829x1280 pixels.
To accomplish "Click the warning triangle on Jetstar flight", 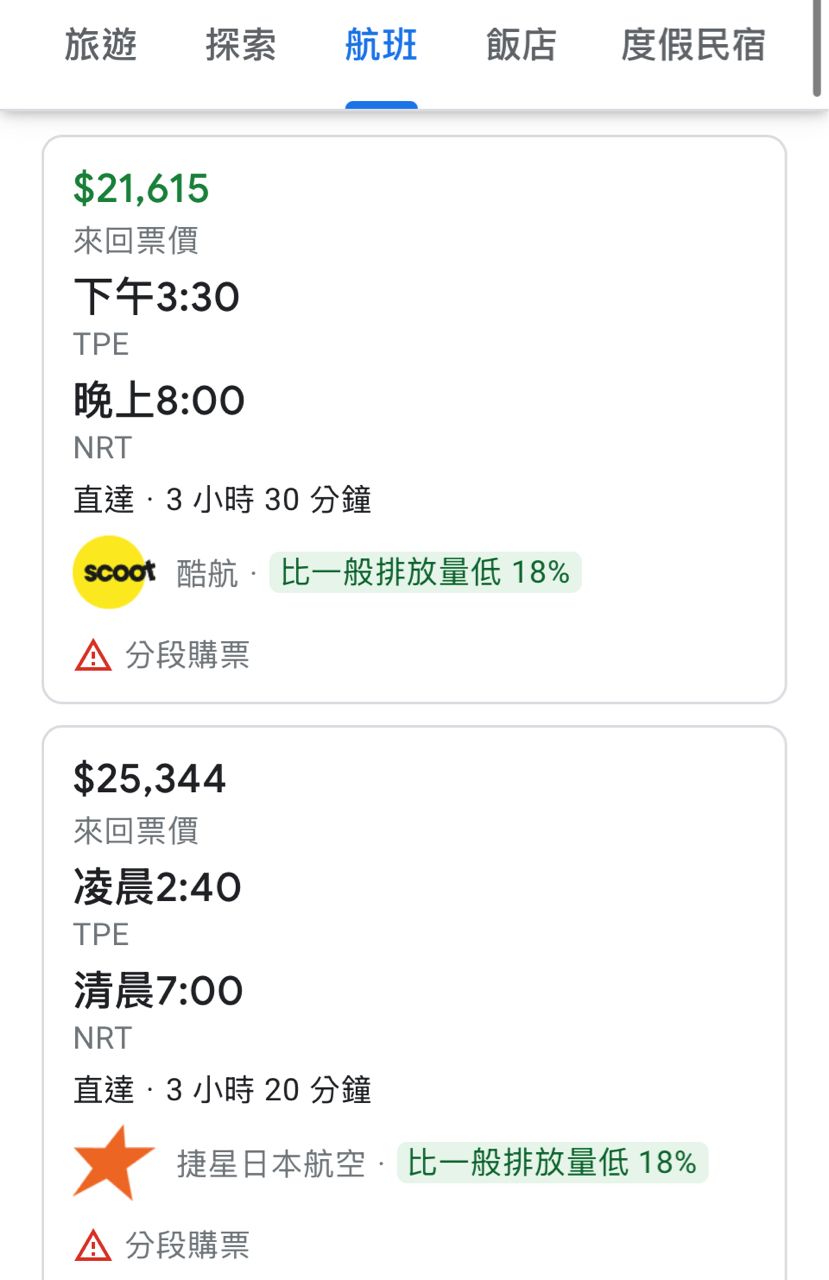I will pyautogui.click(x=93, y=1245).
